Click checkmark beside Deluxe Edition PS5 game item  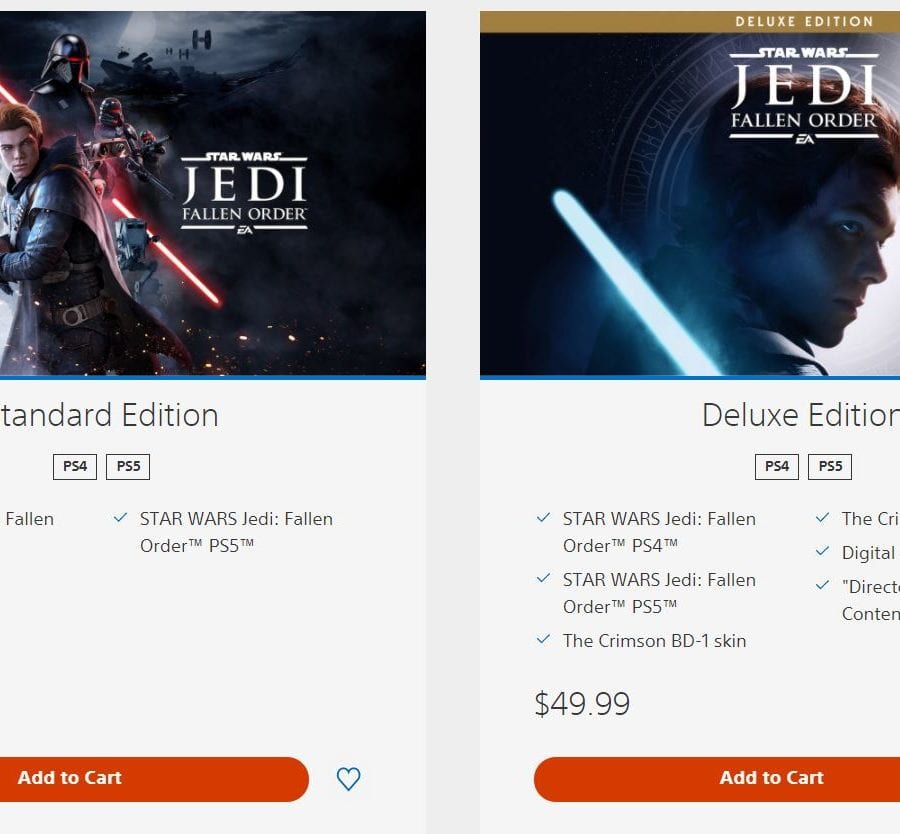pyautogui.click(x=543, y=579)
